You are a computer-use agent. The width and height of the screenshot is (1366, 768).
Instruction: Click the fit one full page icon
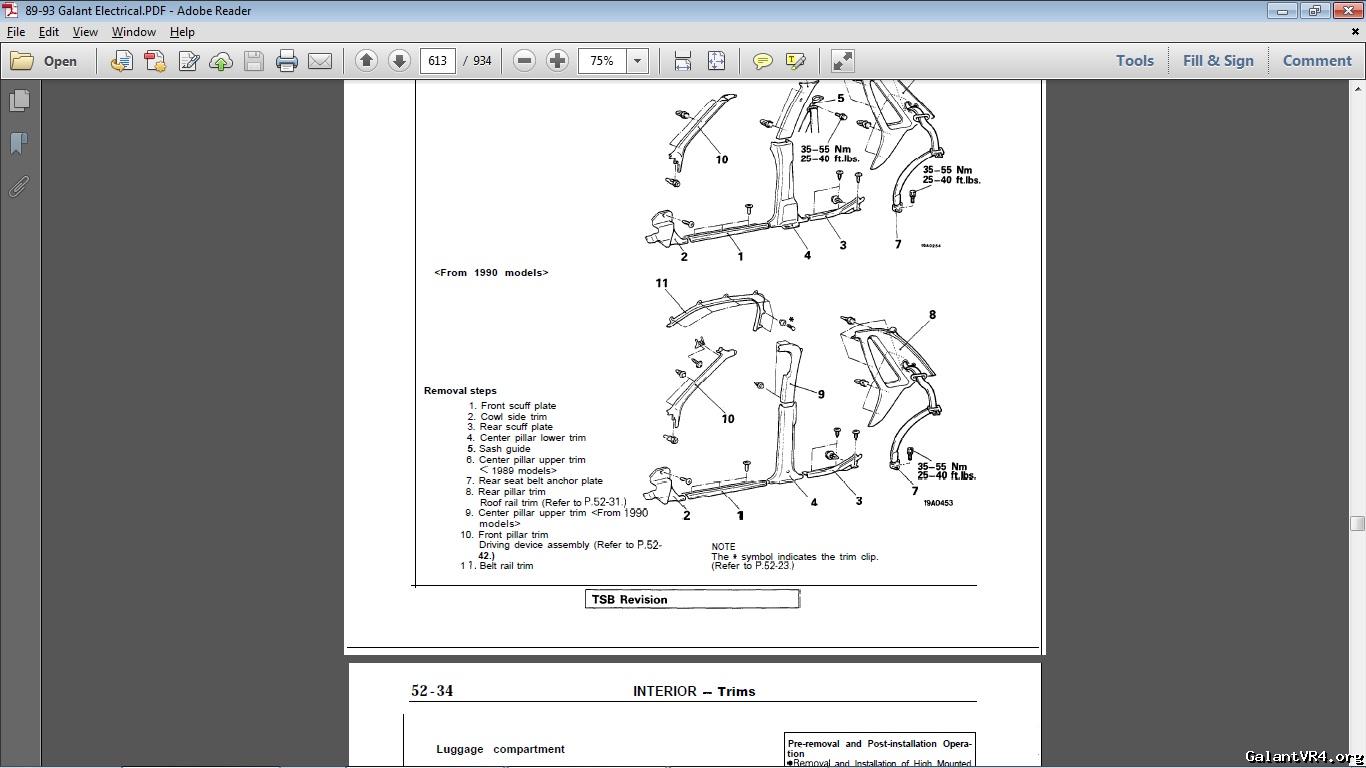(716, 61)
